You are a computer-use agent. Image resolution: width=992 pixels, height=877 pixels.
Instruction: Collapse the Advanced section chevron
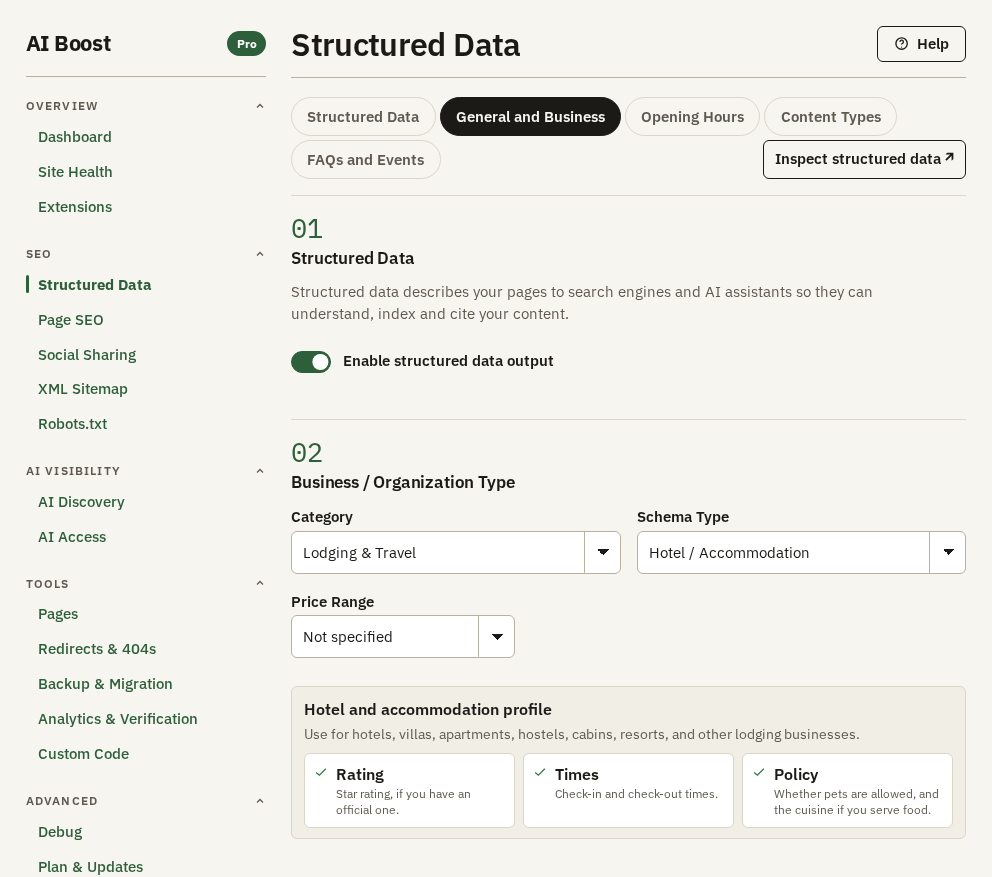259,800
